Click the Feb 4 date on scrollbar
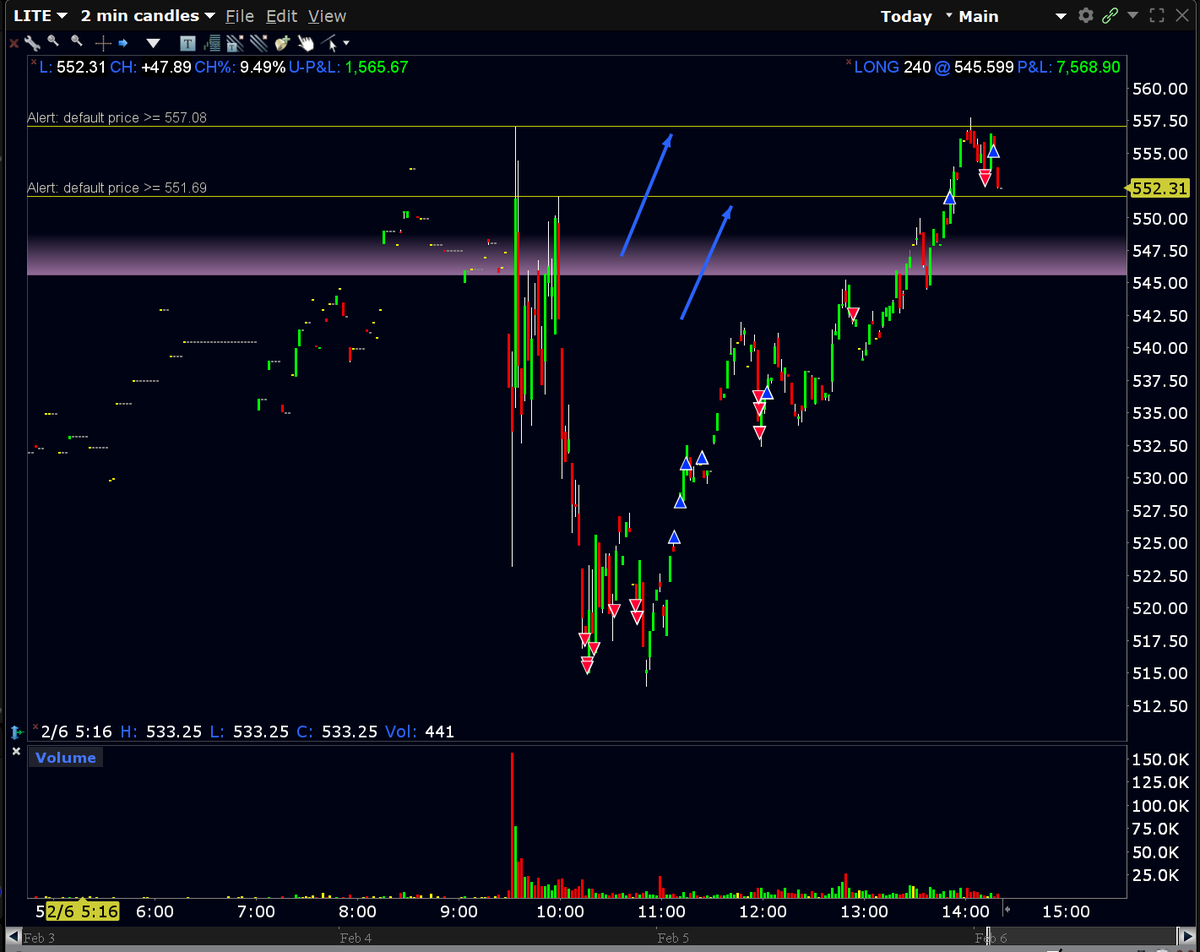 tap(356, 938)
